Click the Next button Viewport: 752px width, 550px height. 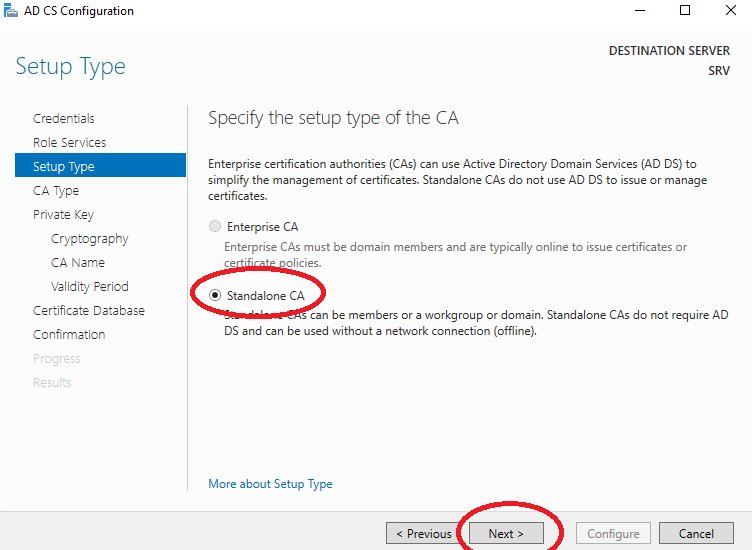tap(506, 533)
